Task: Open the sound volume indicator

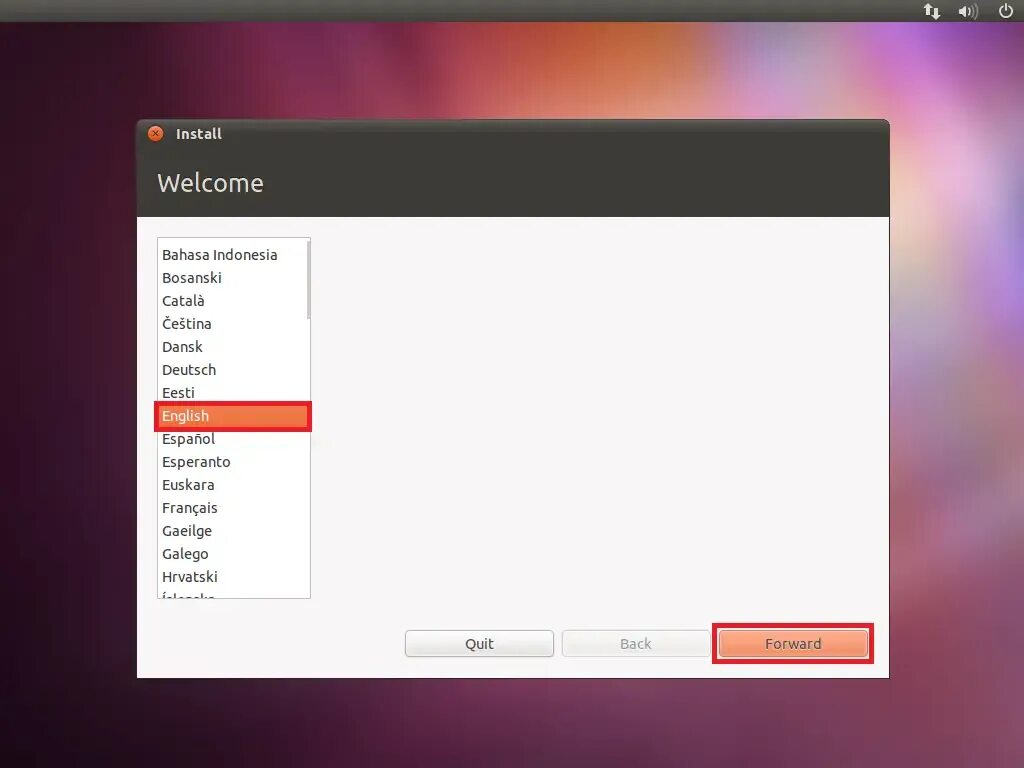Action: click(x=968, y=11)
